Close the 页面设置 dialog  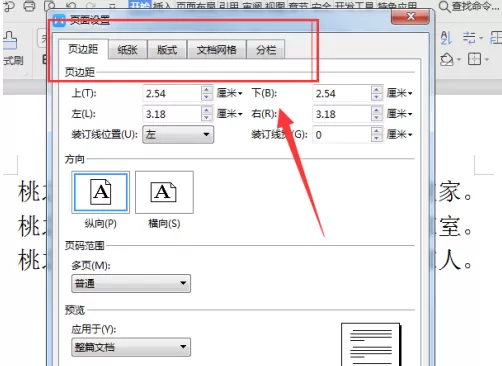(410, 17)
